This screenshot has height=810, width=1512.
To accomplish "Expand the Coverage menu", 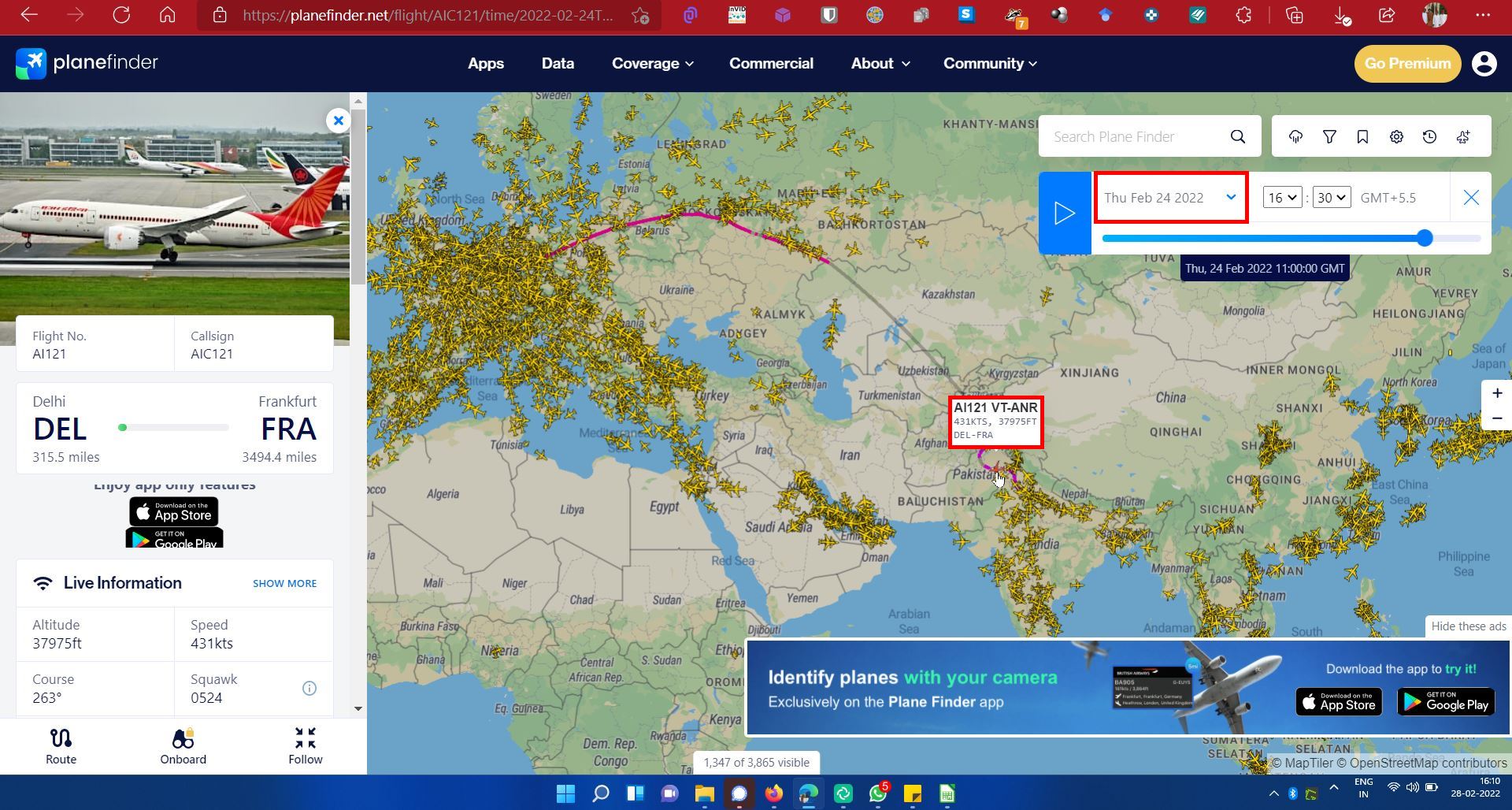I will point(652,64).
